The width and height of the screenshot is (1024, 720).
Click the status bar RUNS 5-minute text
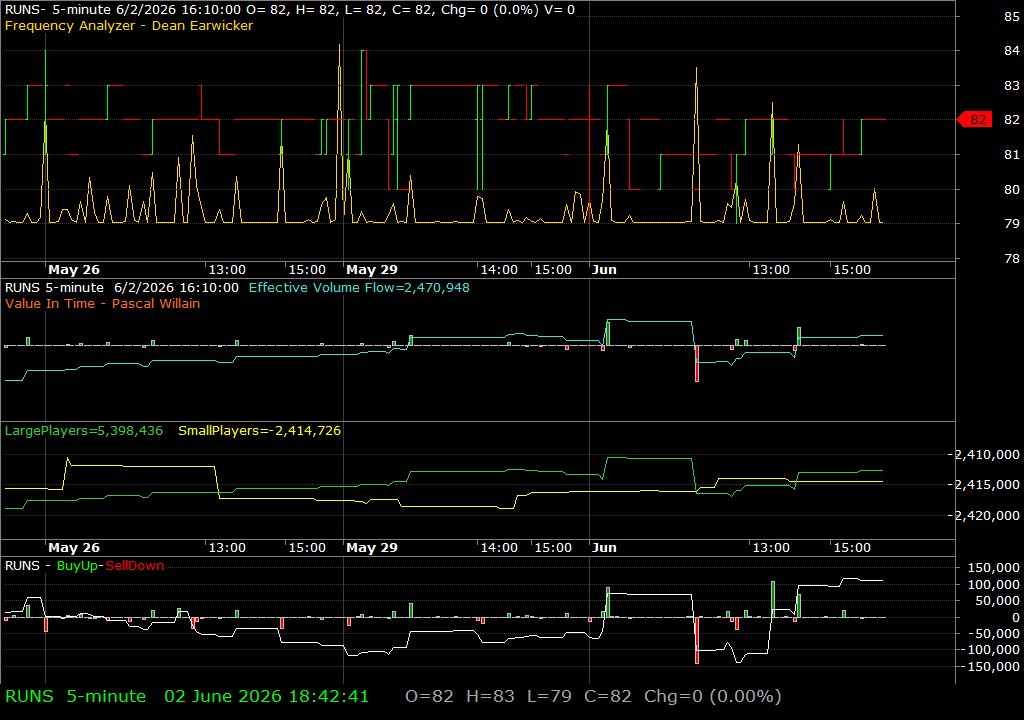76,696
